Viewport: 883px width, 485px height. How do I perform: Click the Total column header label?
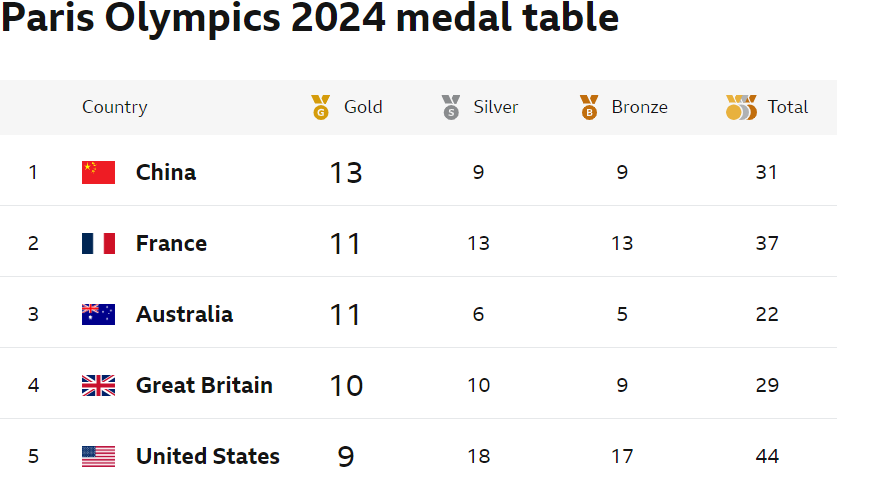788,107
